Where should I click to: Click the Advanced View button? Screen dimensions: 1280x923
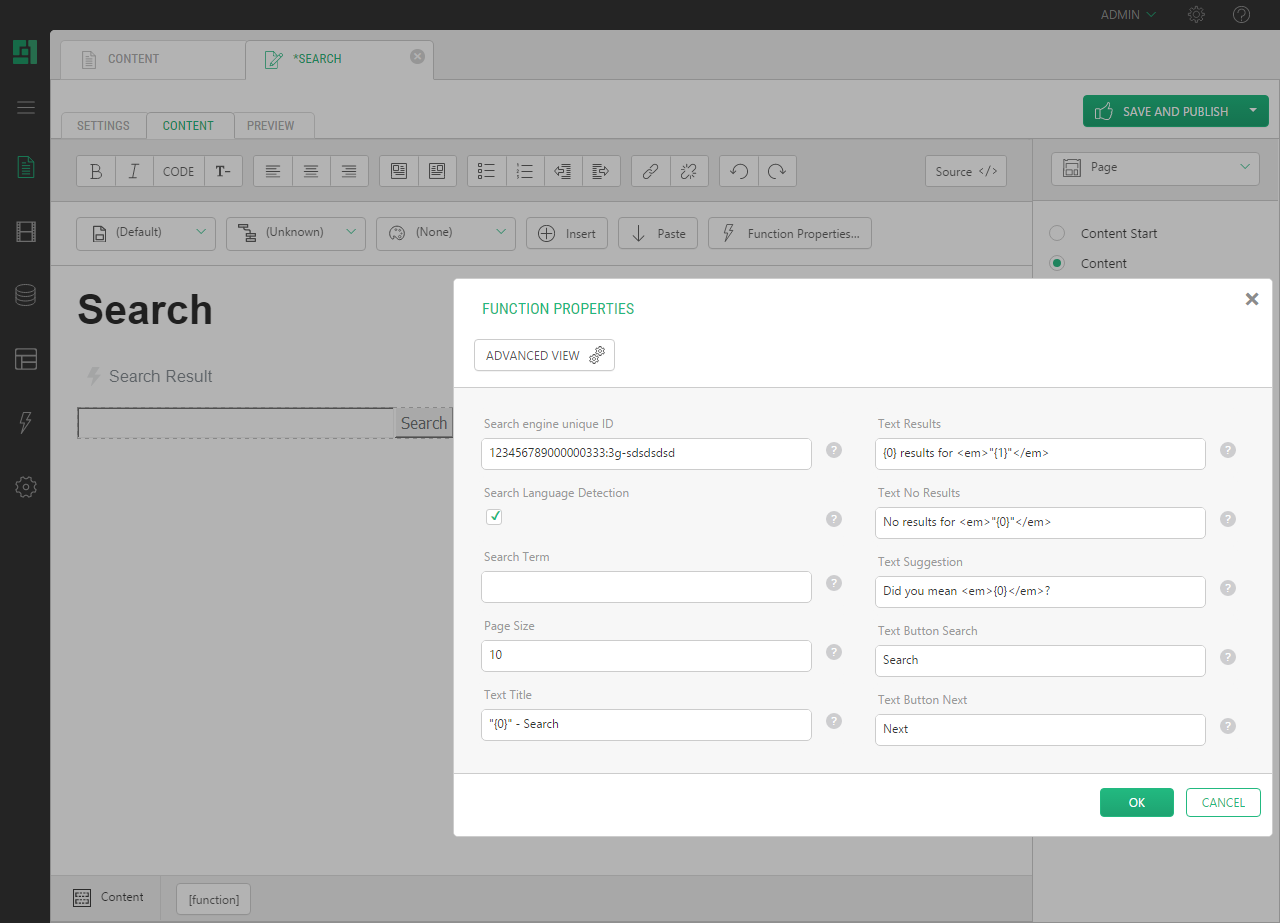click(544, 356)
